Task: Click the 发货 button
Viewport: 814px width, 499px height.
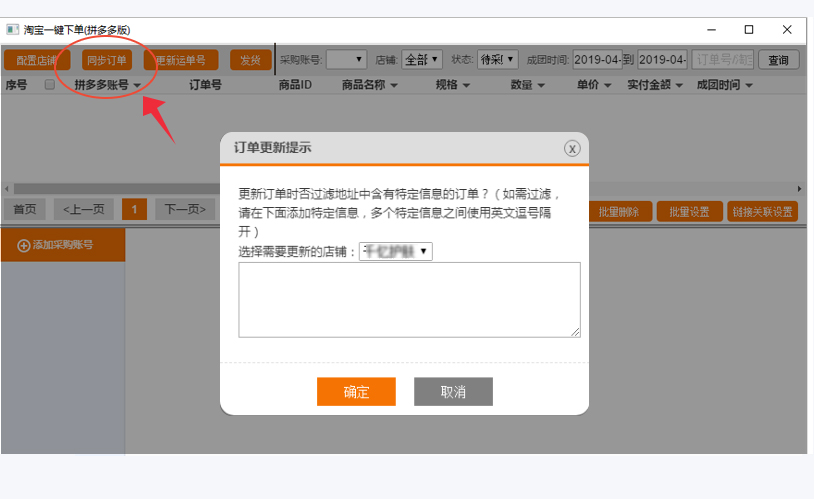Action: [251, 60]
